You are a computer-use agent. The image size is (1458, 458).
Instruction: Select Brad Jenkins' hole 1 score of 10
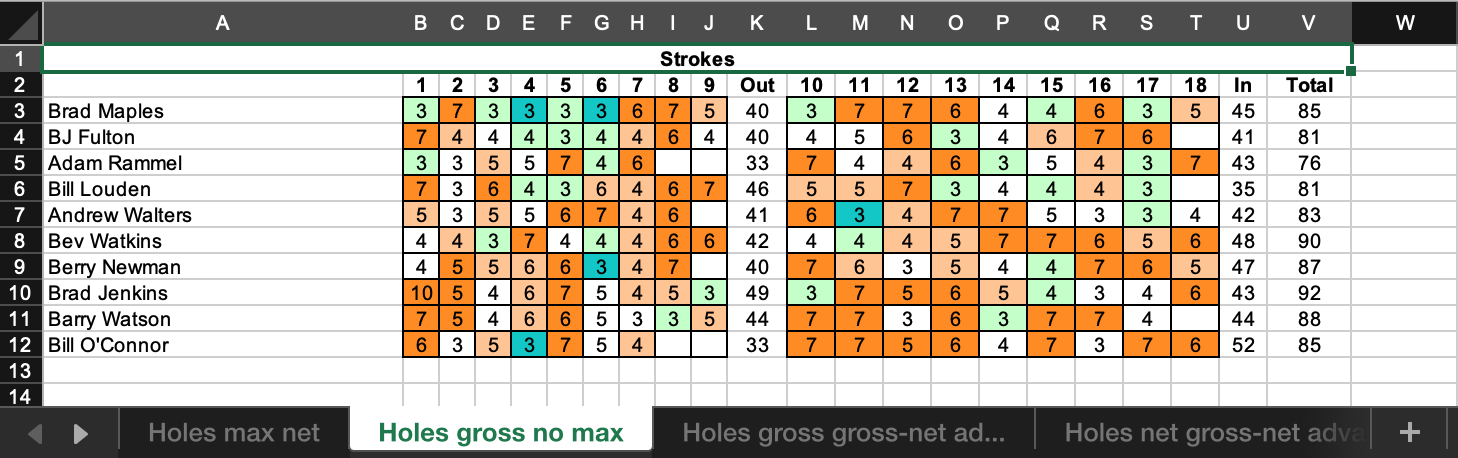(421, 293)
